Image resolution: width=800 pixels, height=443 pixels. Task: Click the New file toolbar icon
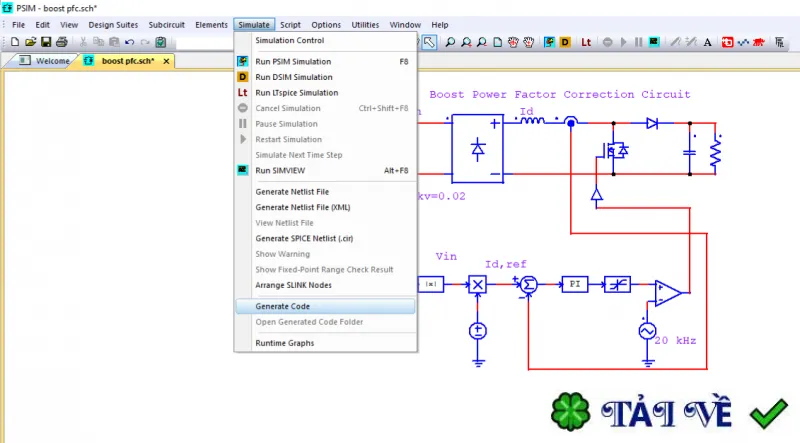coord(15,42)
